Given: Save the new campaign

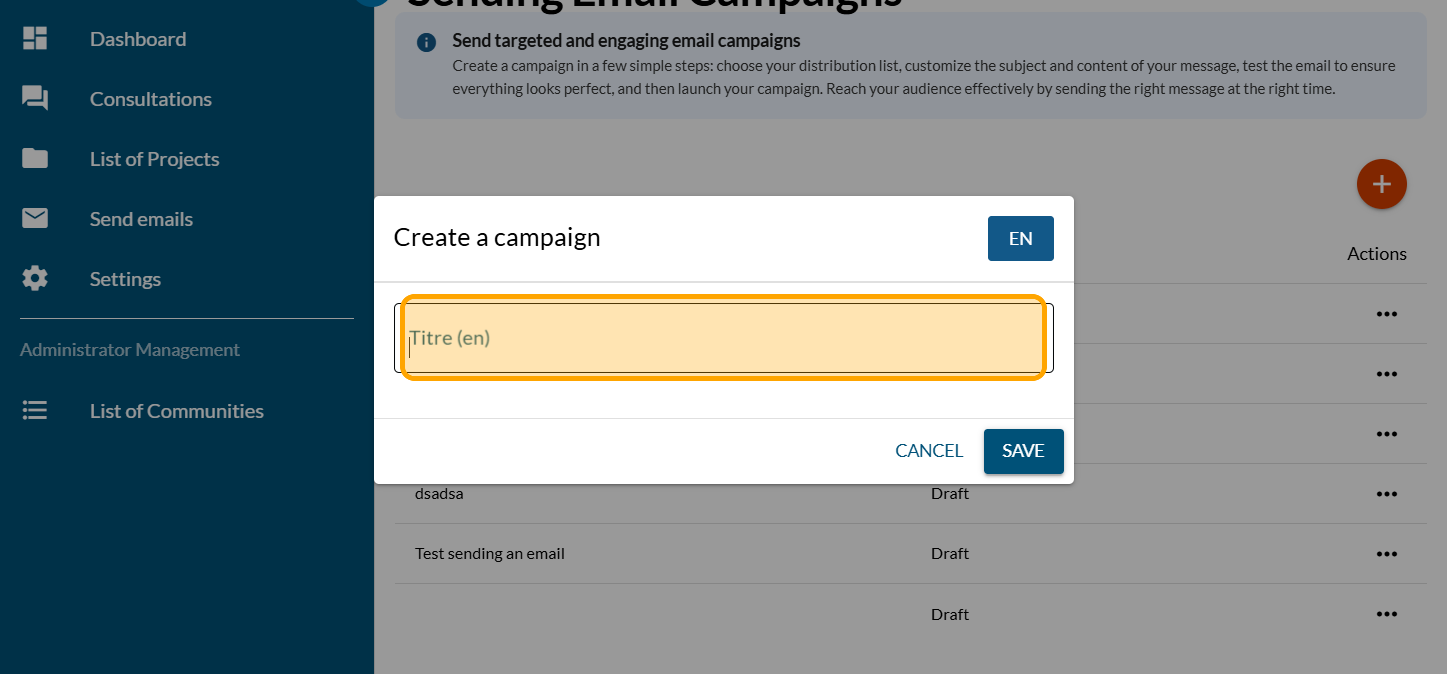Looking at the screenshot, I should 1023,451.
